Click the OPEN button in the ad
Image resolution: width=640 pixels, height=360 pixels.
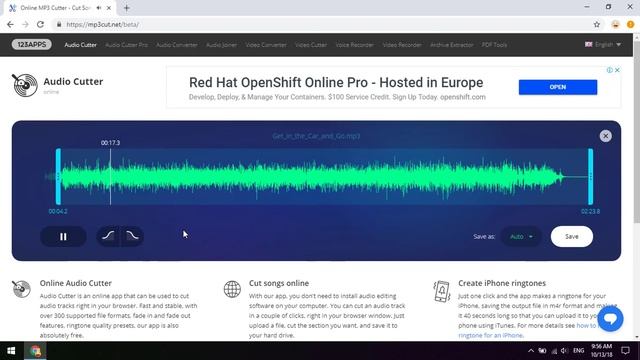click(x=558, y=87)
